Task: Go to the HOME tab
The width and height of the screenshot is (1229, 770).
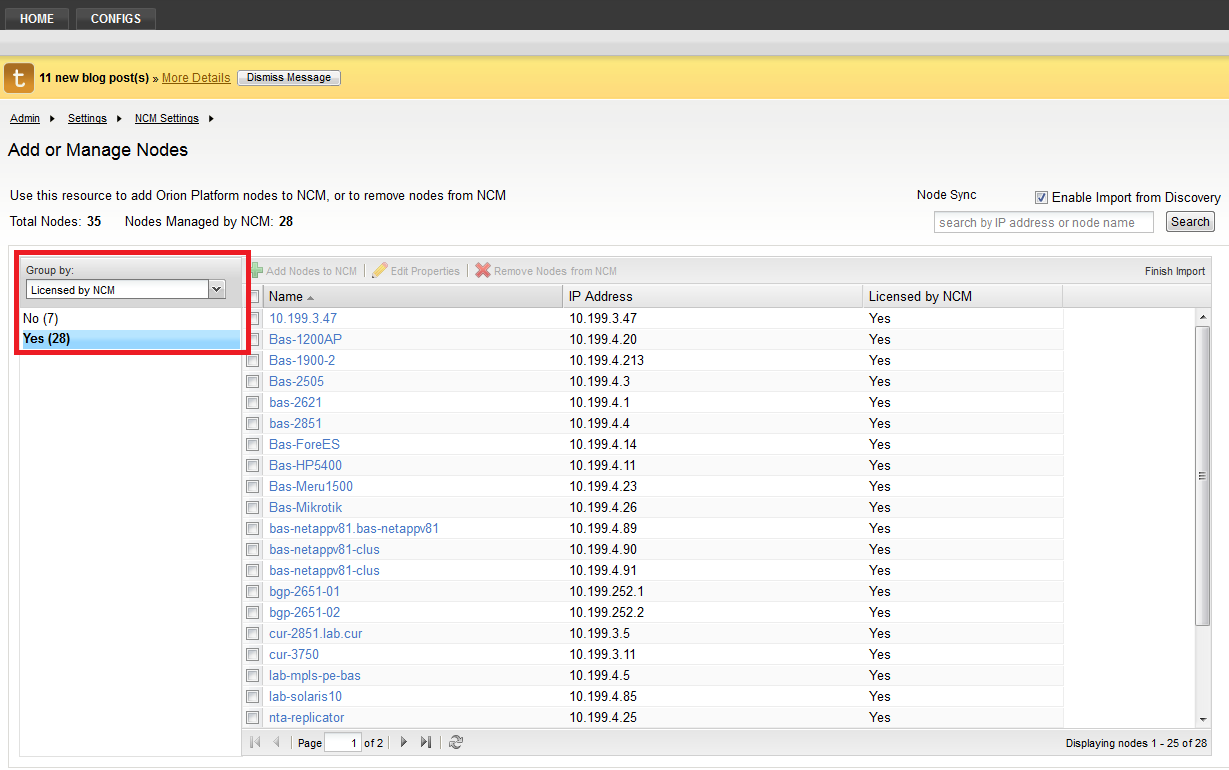Action: [37, 17]
